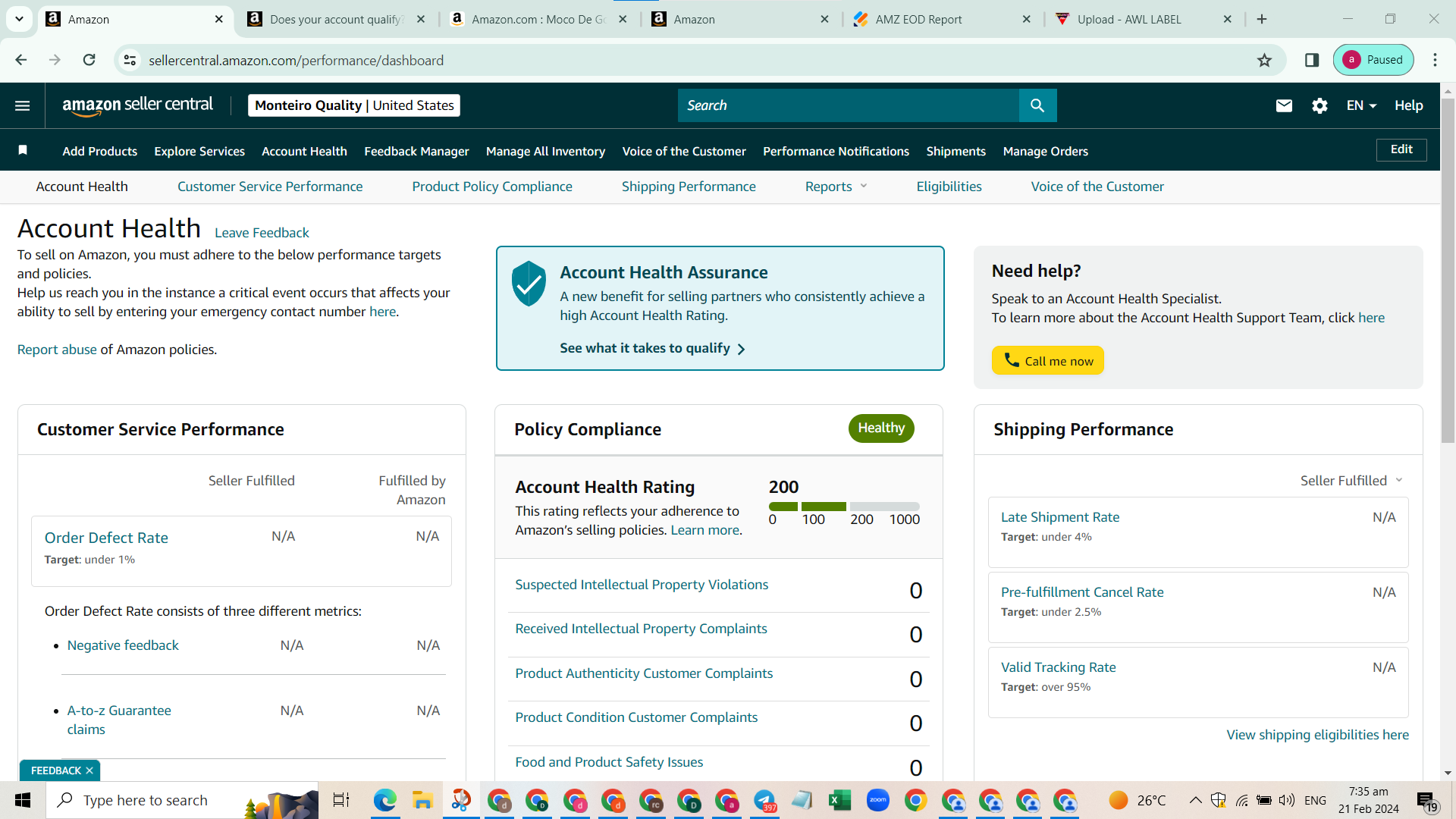Open the EN language dropdown
Viewport: 1456px width, 819px height.
[x=1361, y=105]
